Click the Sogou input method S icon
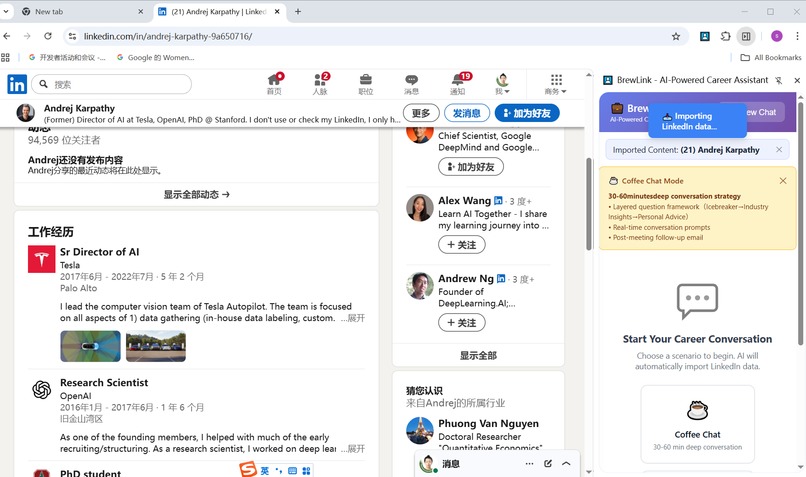 pyautogui.click(x=248, y=469)
